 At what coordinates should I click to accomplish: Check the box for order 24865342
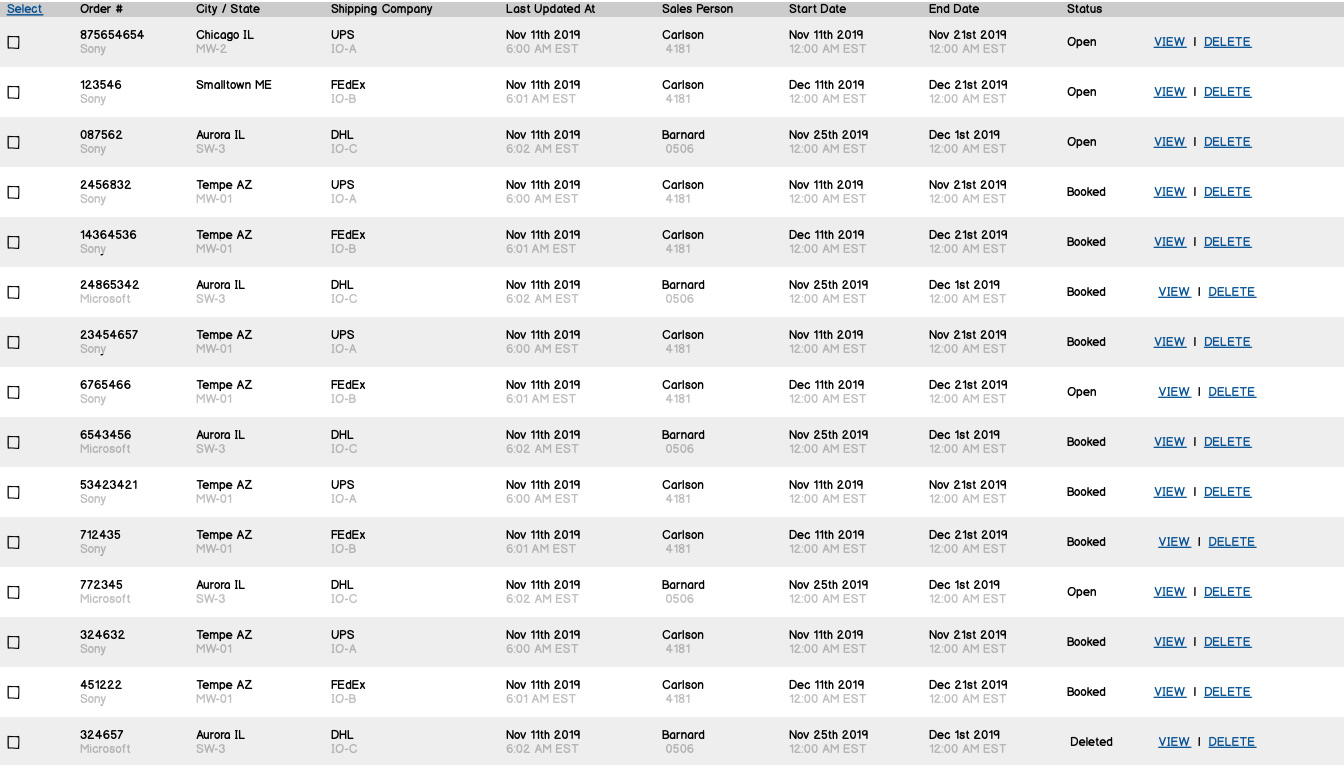tap(14, 292)
